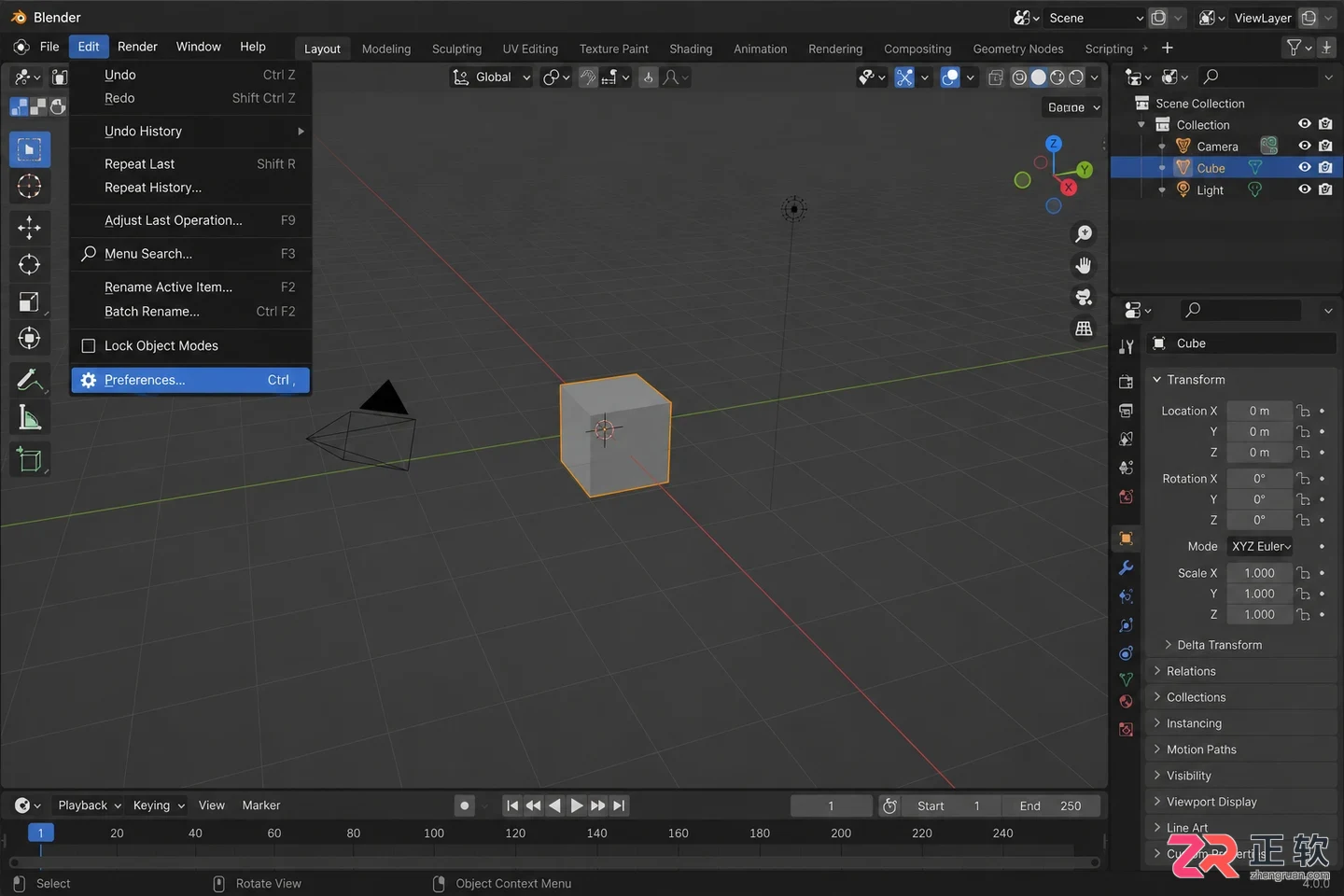
Task: Select the Light item in outliner
Action: pos(1210,189)
